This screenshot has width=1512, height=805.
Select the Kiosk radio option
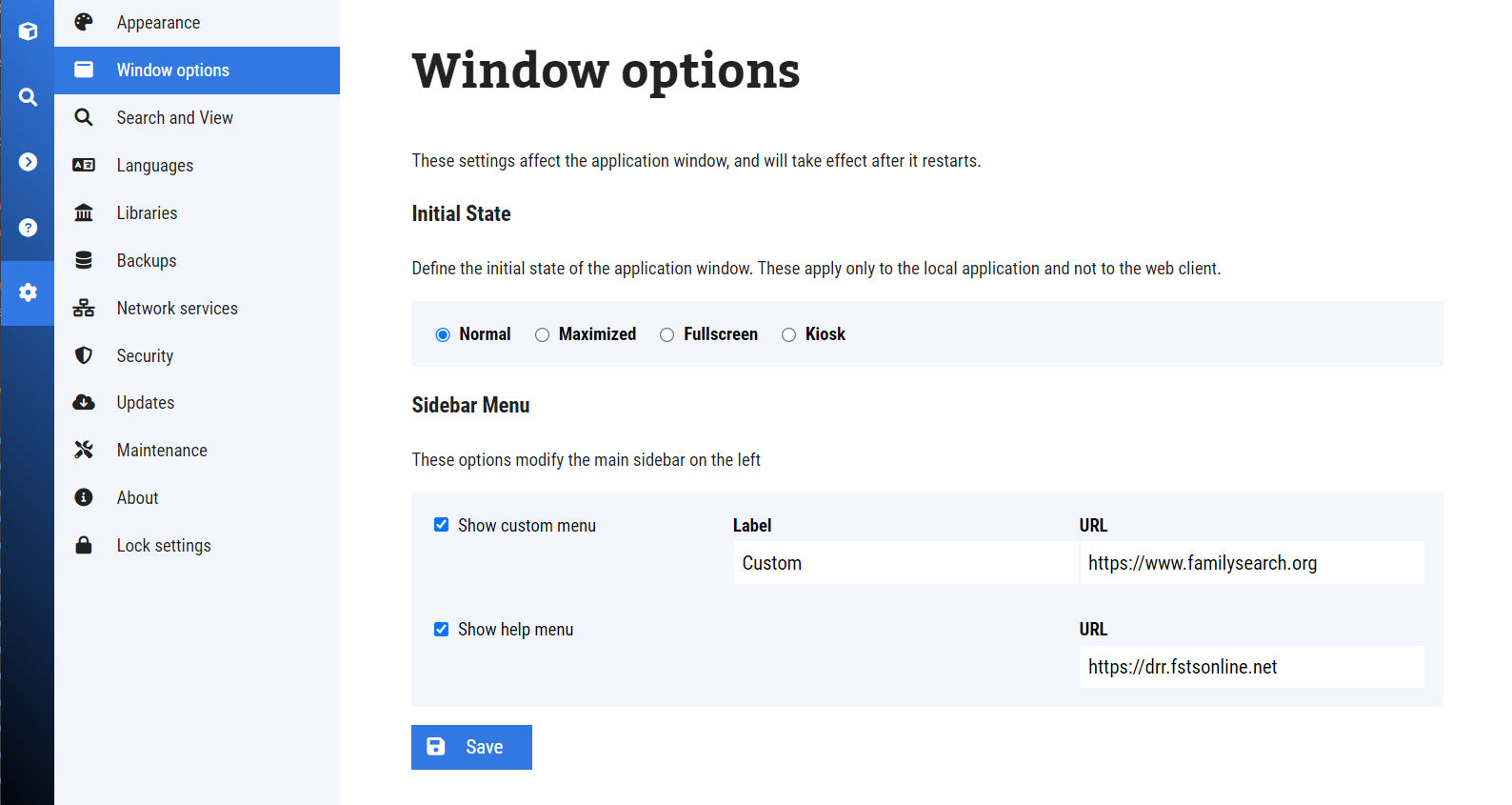pos(789,334)
